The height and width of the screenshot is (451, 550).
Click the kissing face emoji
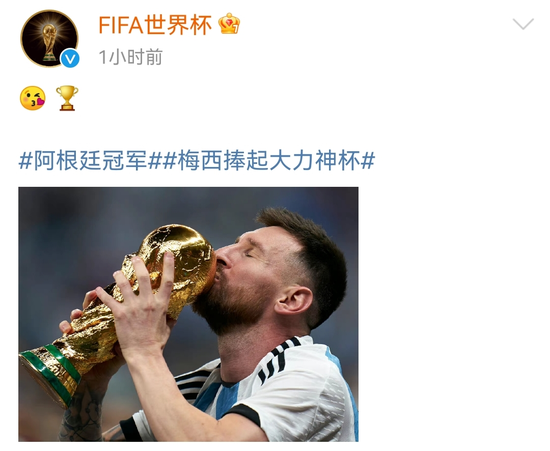(33, 98)
